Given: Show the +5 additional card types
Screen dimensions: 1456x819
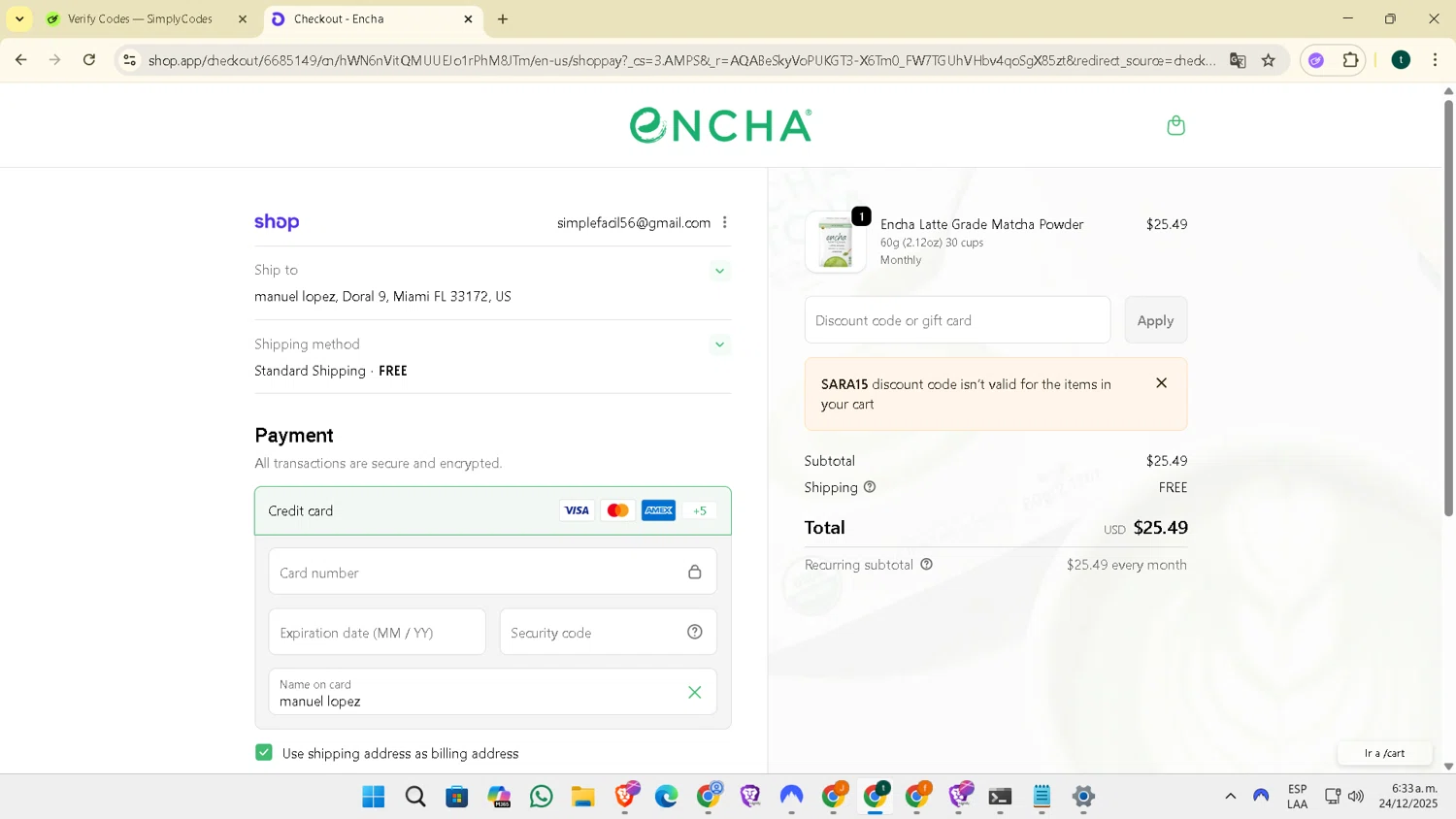Looking at the screenshot, I should coord(699,510).
